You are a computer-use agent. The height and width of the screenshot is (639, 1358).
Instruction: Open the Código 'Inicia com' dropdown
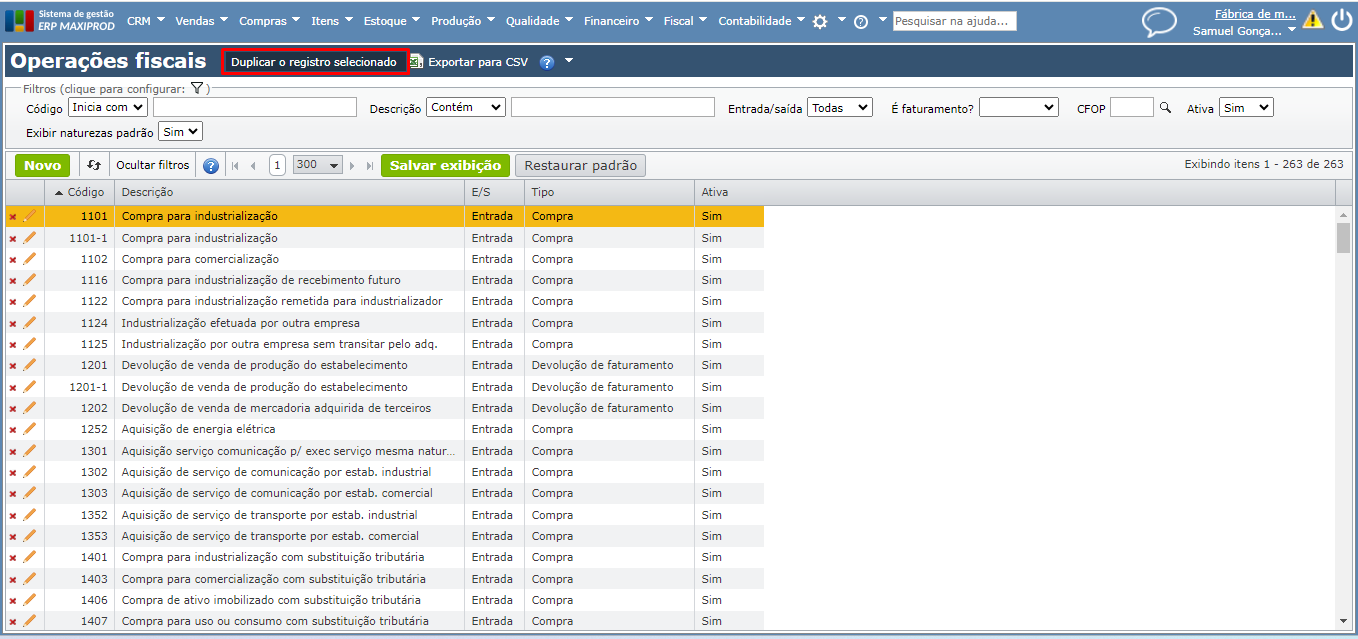pyautogui.click(x=107, y=107)
